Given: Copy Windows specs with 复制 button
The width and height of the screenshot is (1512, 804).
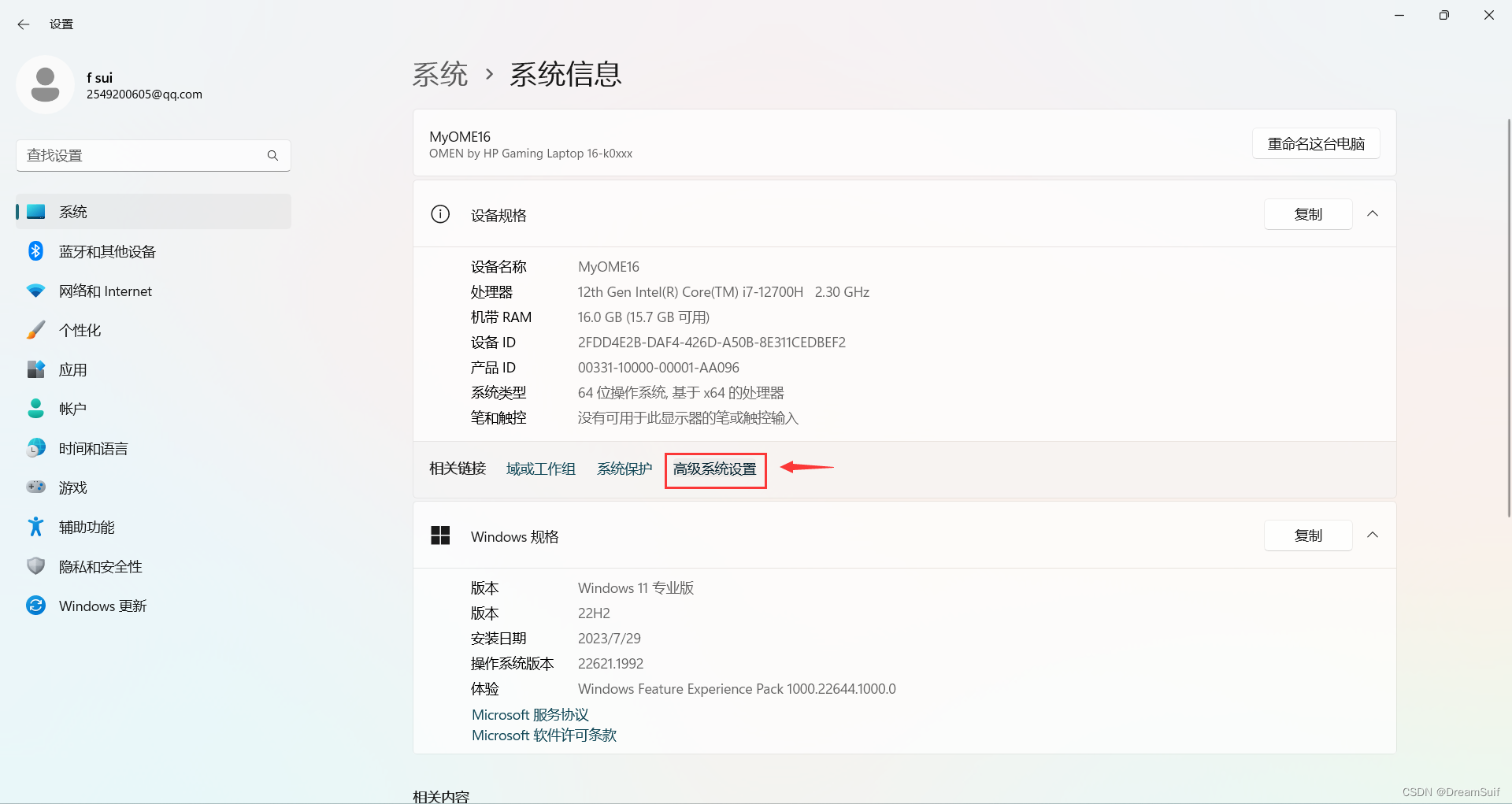Looking at the screenshot, I should click(1308, 535).
